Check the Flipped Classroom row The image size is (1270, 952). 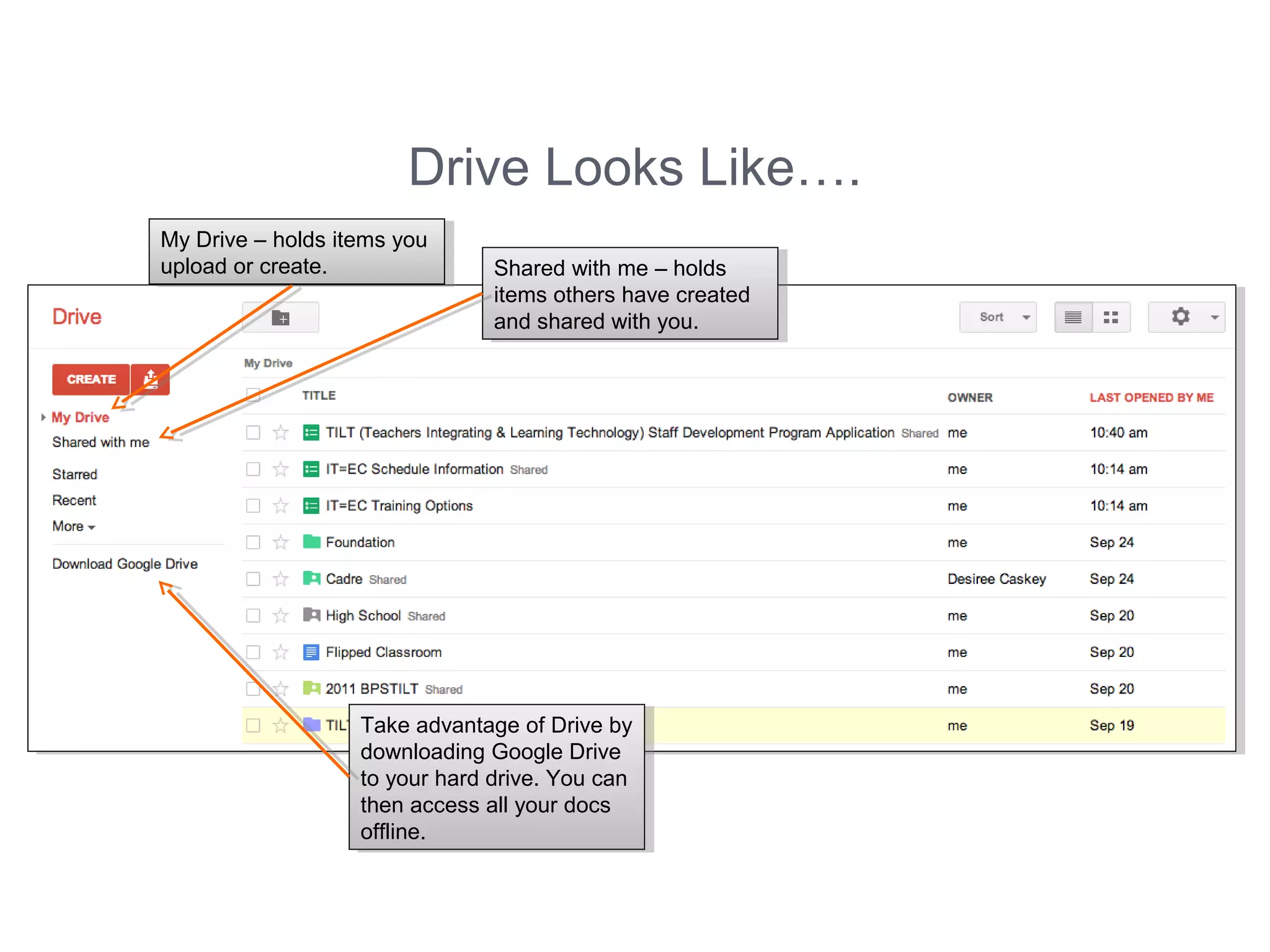point(253,651)
